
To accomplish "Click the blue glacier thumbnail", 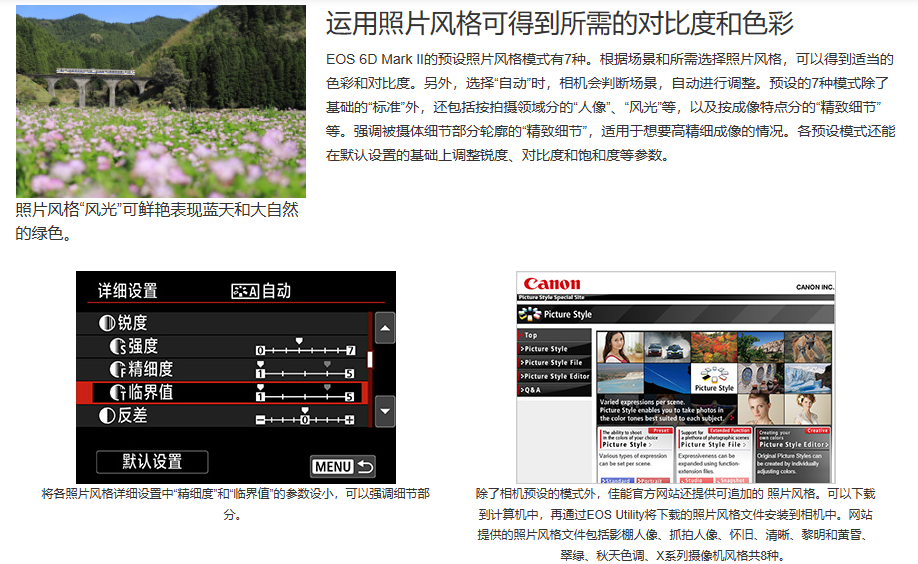I will [x=808, y=378].
